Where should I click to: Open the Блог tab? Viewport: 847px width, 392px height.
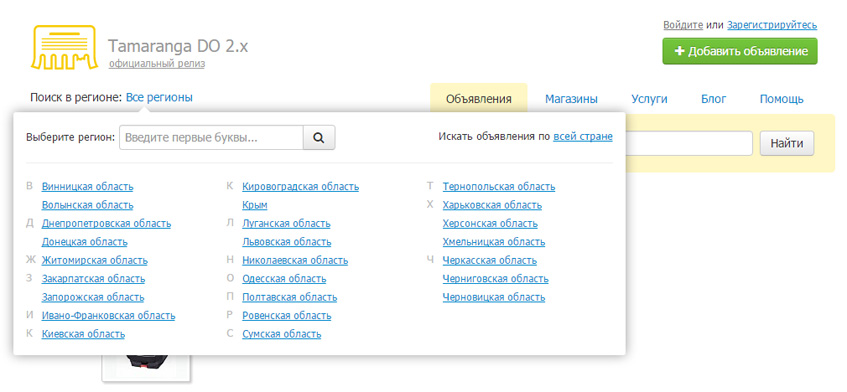tap(714, 99)
